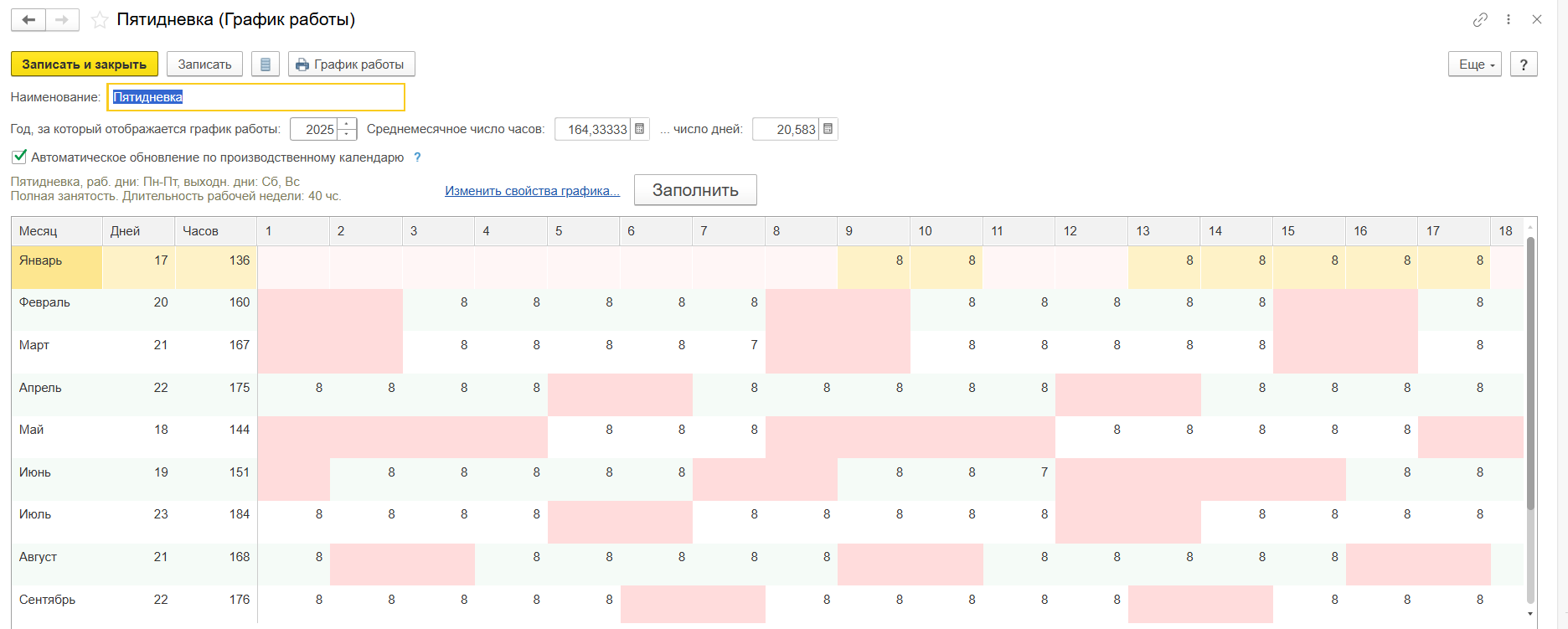Copy link using the chain icon

click(1480, 19)
